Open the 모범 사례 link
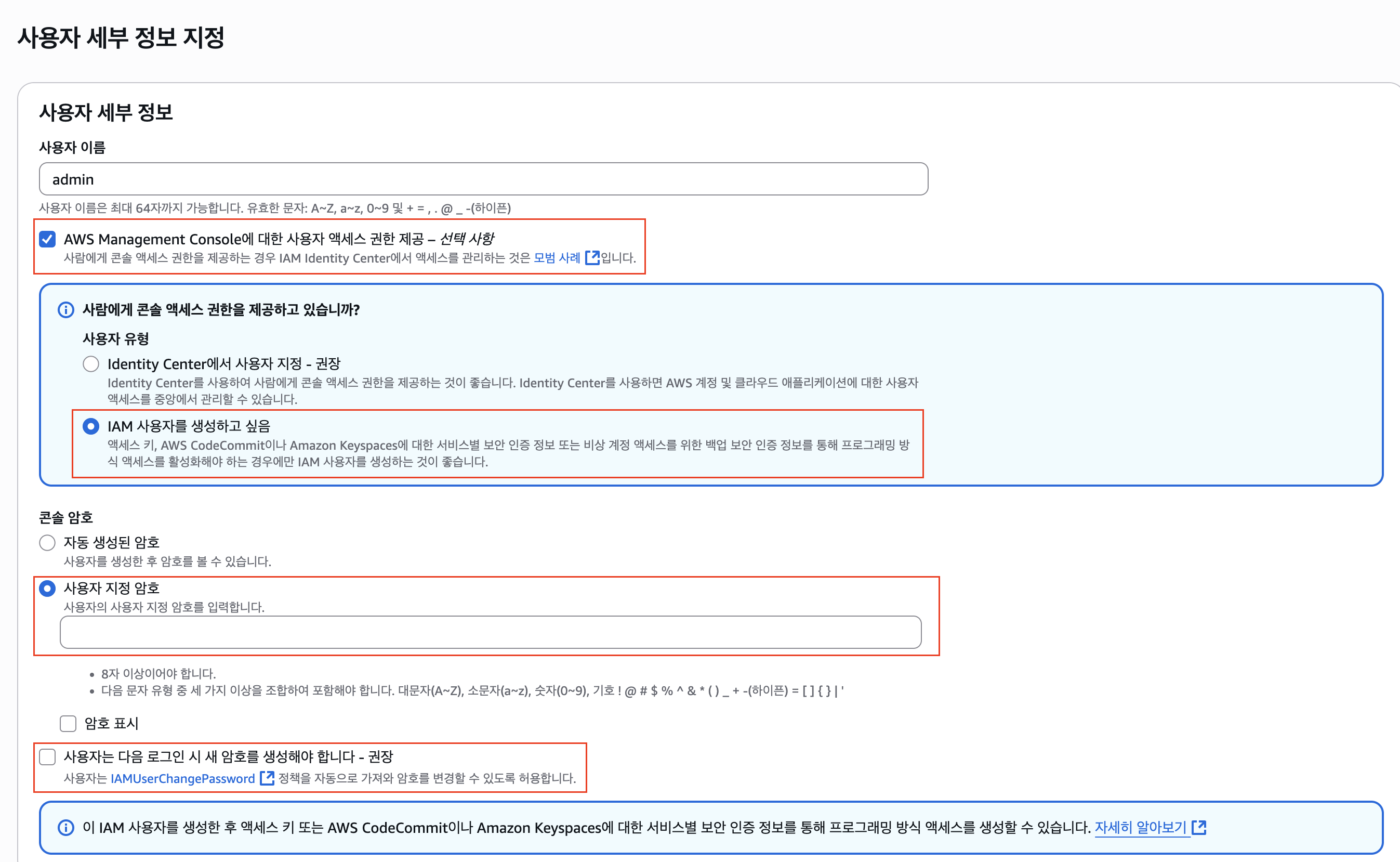The image size is (1400, 862). click(557, 258)
